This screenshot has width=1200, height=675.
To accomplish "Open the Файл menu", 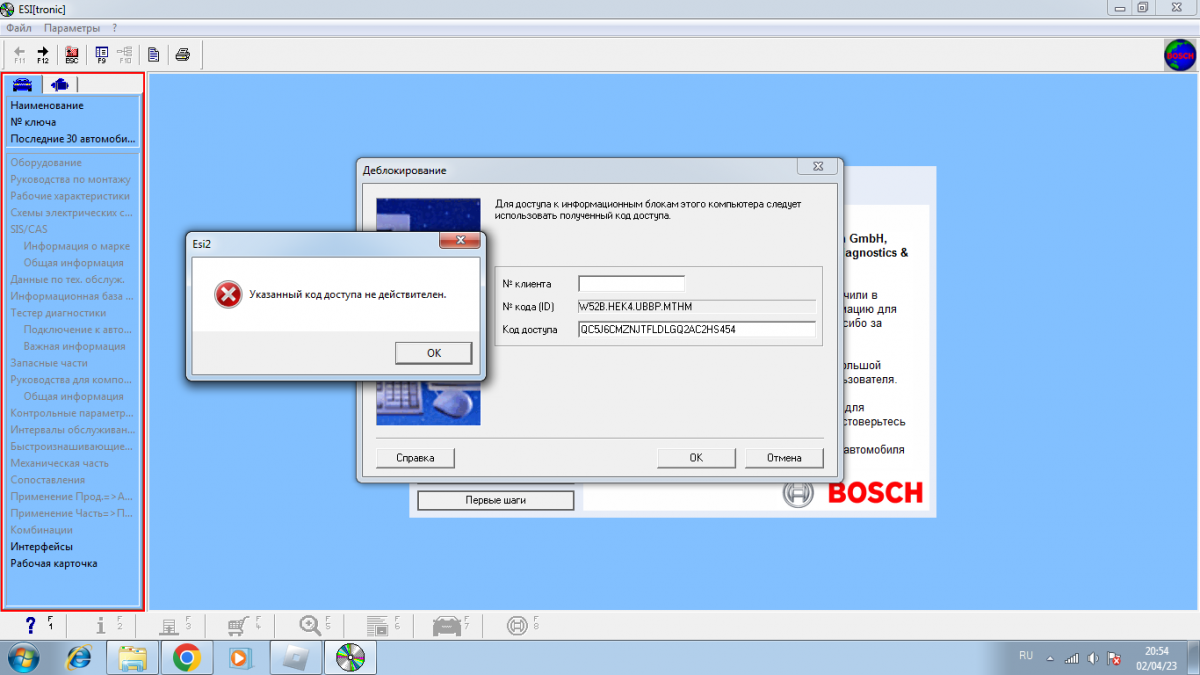I will pyautogui.click(x=19, y=28).
